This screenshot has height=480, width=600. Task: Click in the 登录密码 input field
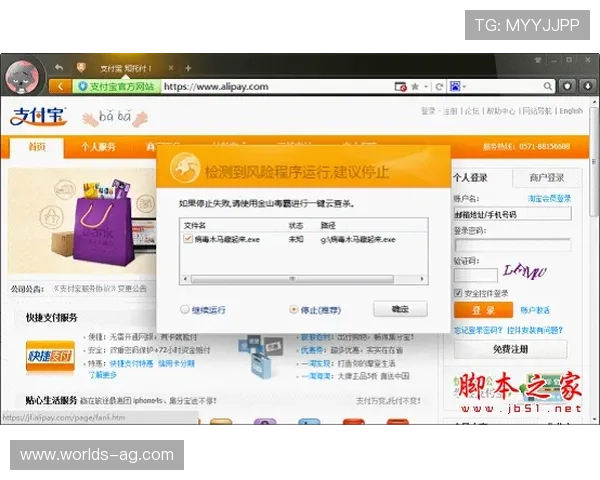[x=513, y=245]
